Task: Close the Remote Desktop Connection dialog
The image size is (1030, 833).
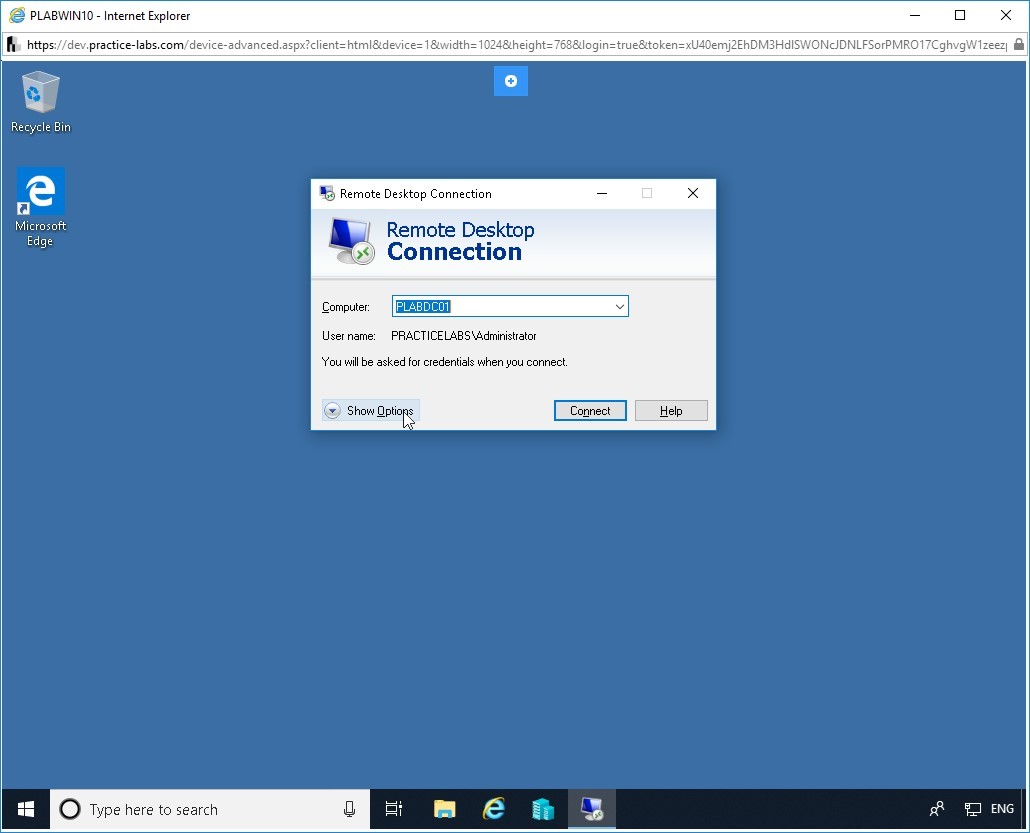Action: click(x=692, y=193)
